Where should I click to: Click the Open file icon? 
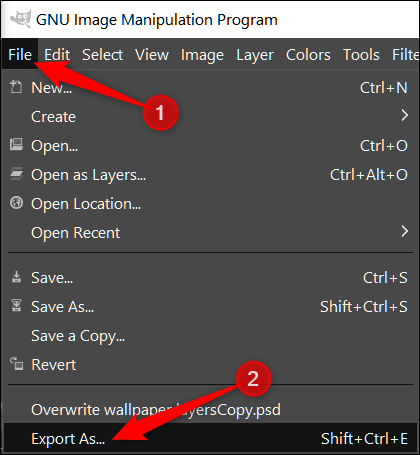click(x=16, y=145)
